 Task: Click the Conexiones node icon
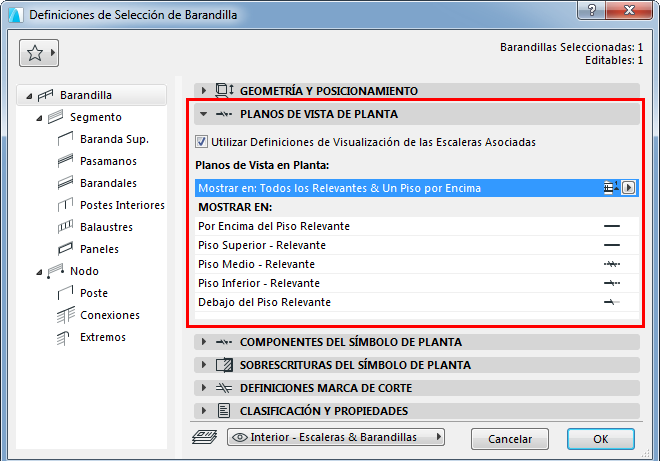pyautogui.click(x=67, y=315)
